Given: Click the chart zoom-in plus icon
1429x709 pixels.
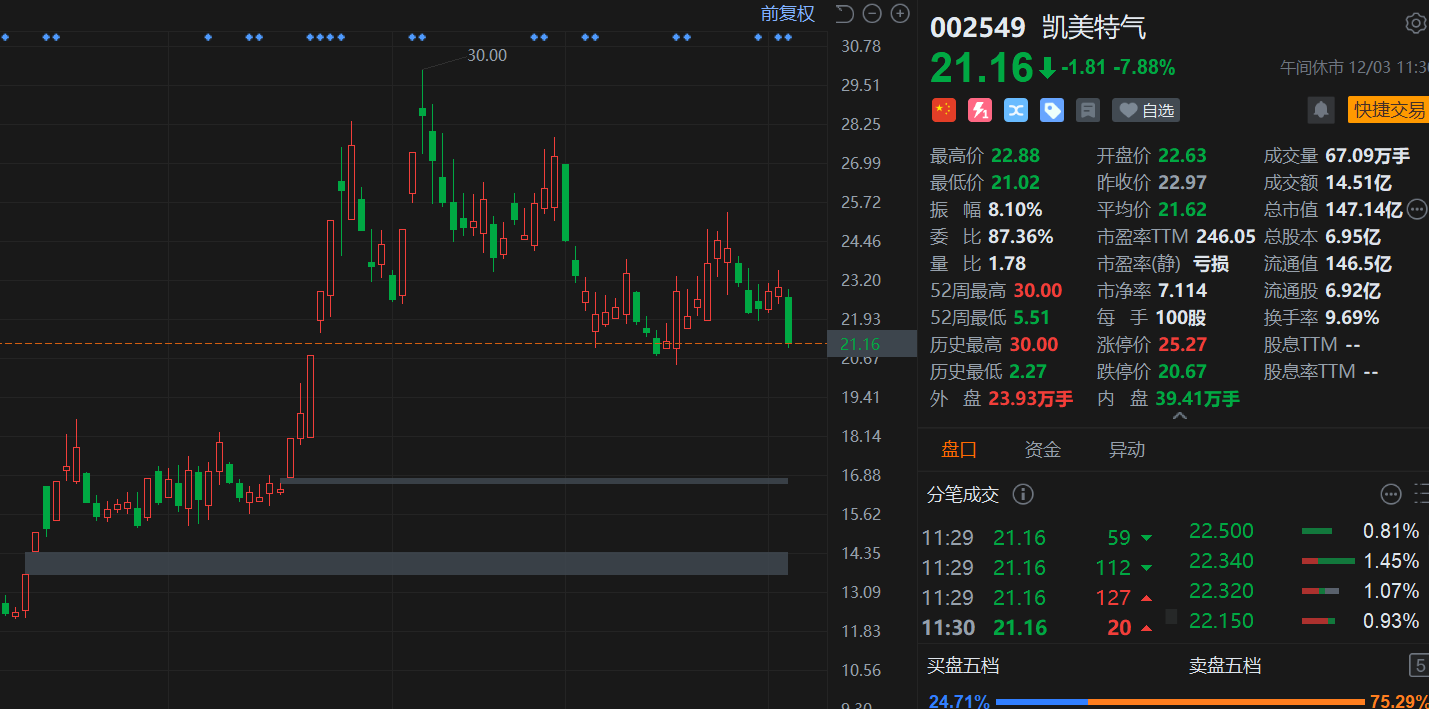Looking at the screenshot, I should [900, 13].
